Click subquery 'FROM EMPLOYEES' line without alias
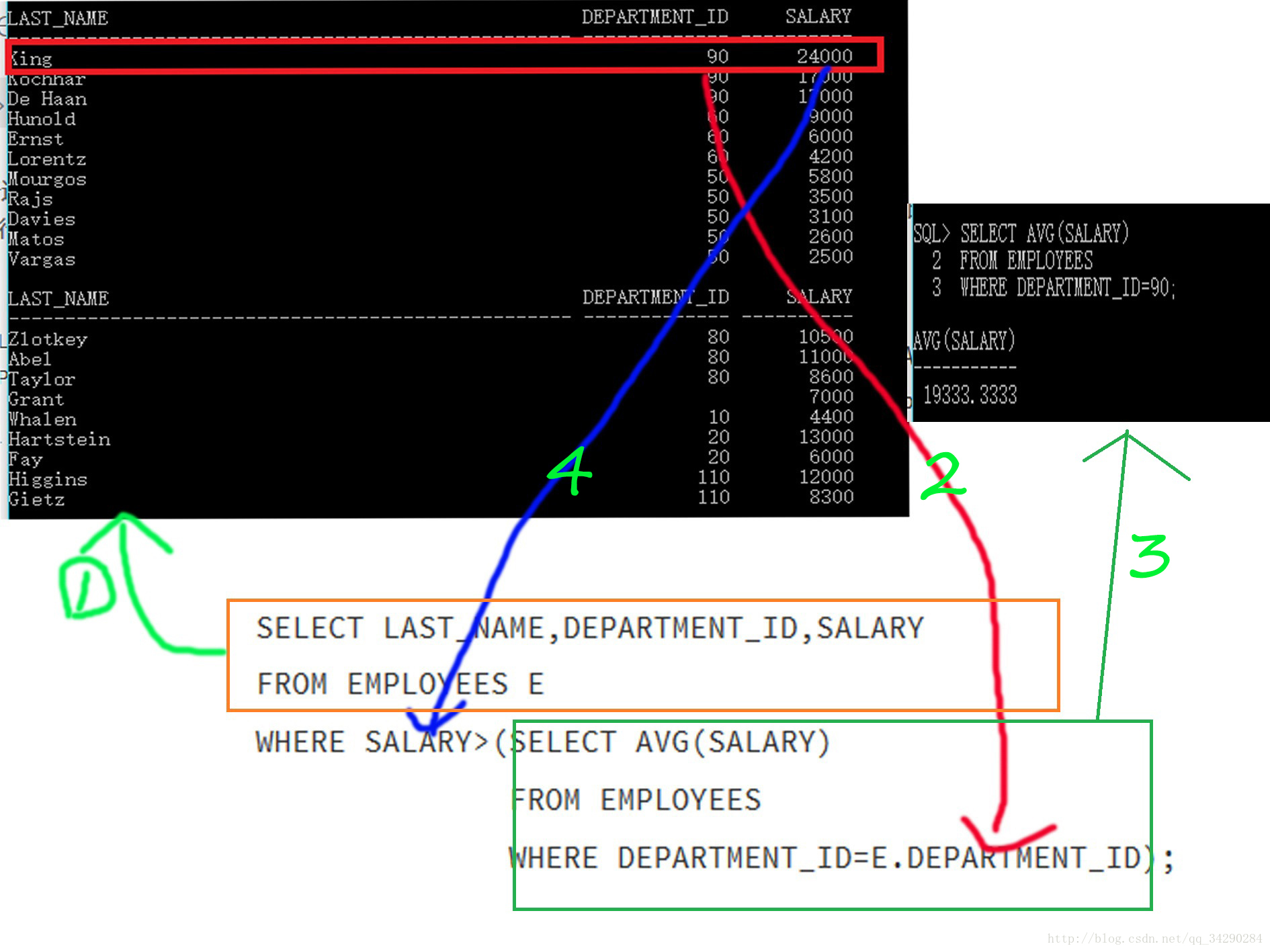This screenshot has height=952, width=1270. (x=636, y=801)
